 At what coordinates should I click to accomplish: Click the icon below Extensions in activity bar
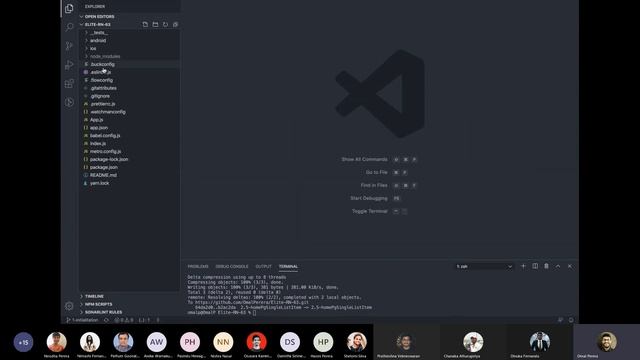69,102
